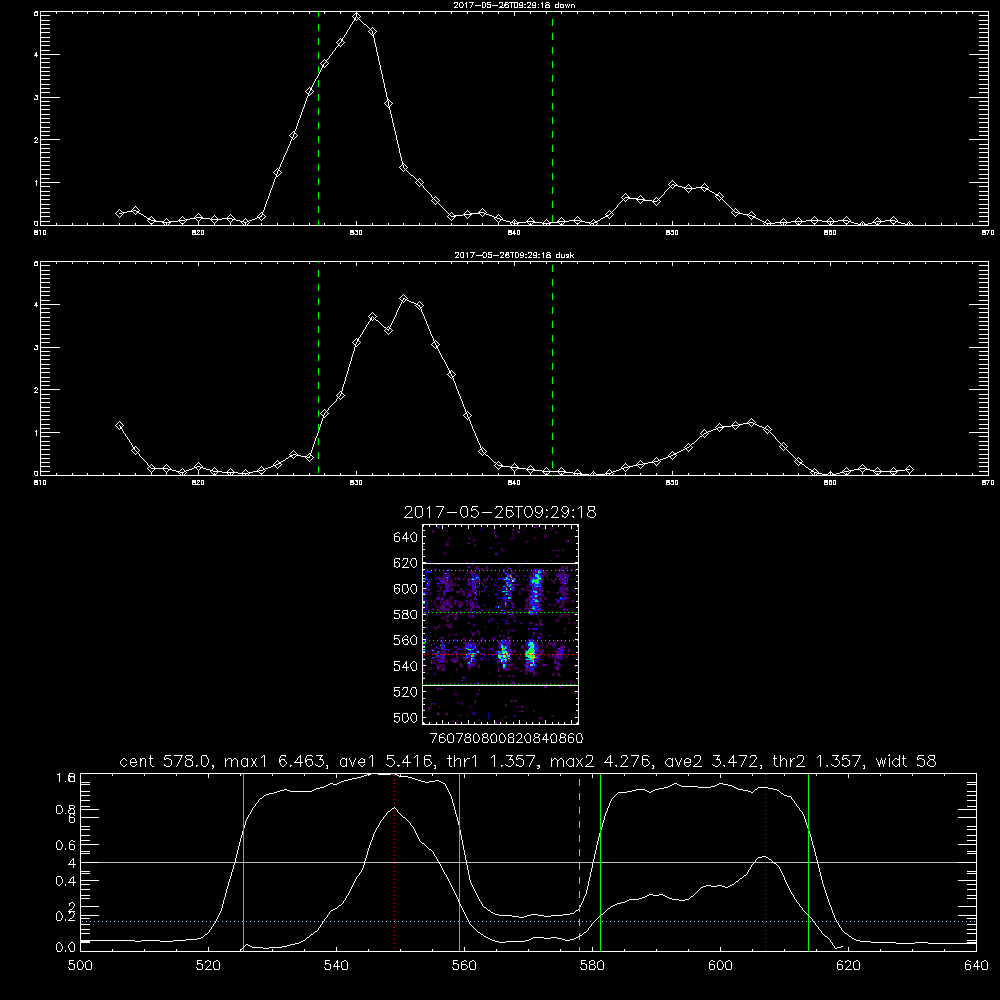Screen dimensions: 1000x1000
Task: Select right green dashed line in dusk plot
Action: [552, 371]
